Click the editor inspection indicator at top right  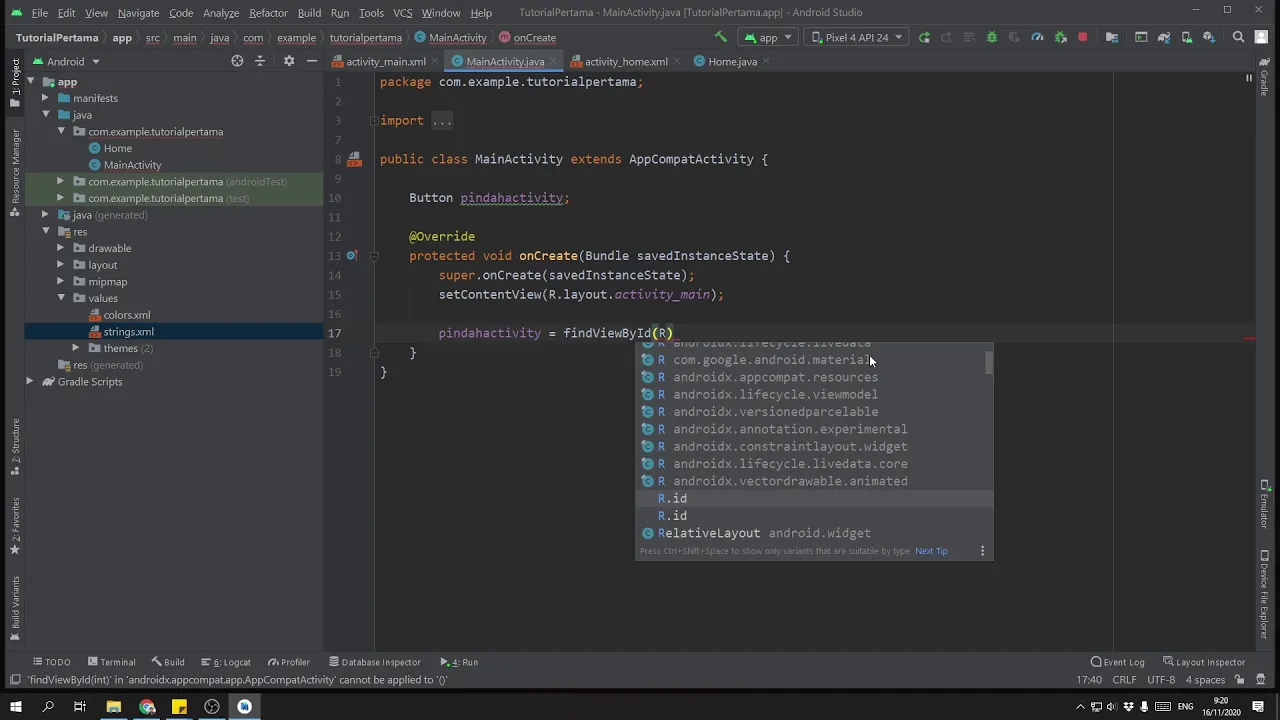(1249, 78)
